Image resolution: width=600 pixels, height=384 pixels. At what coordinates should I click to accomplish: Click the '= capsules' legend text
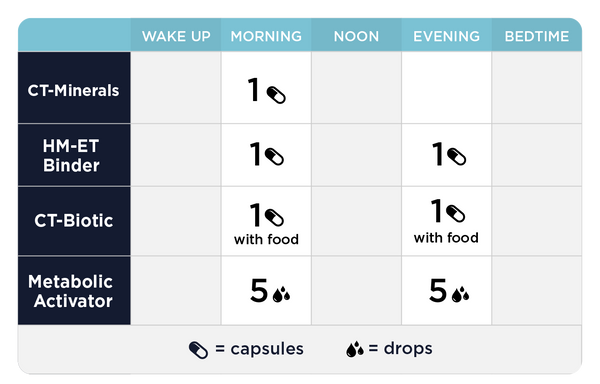click(259, 348)
